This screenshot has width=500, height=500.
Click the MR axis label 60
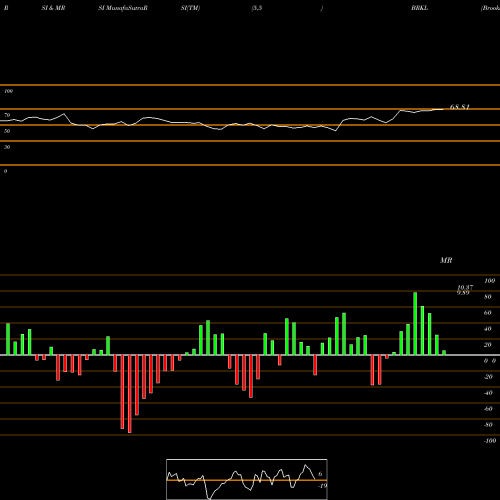488,313
